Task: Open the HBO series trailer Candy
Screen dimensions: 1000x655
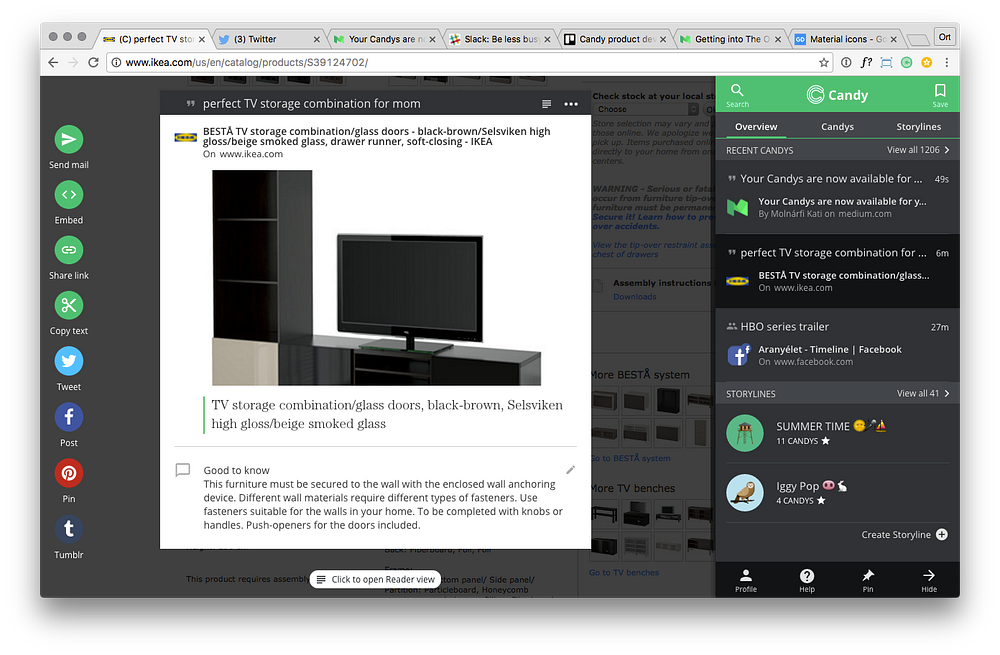Action: [837, 344]
